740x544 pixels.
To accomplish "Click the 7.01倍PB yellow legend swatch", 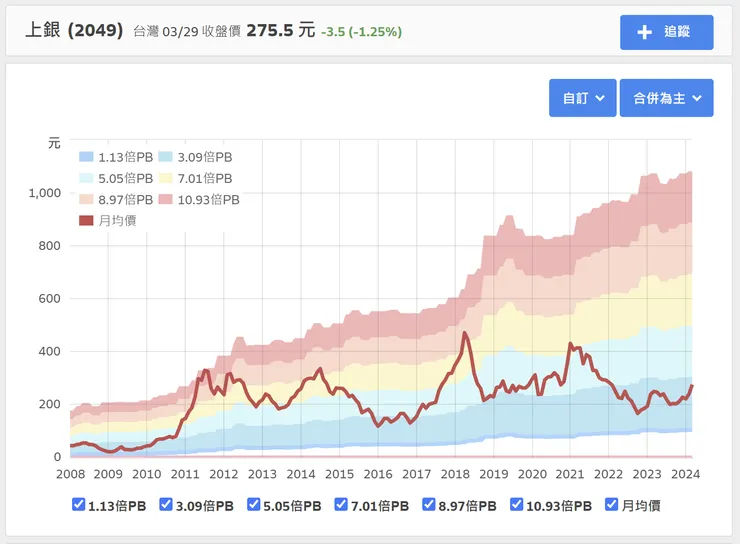I will 165,178.
